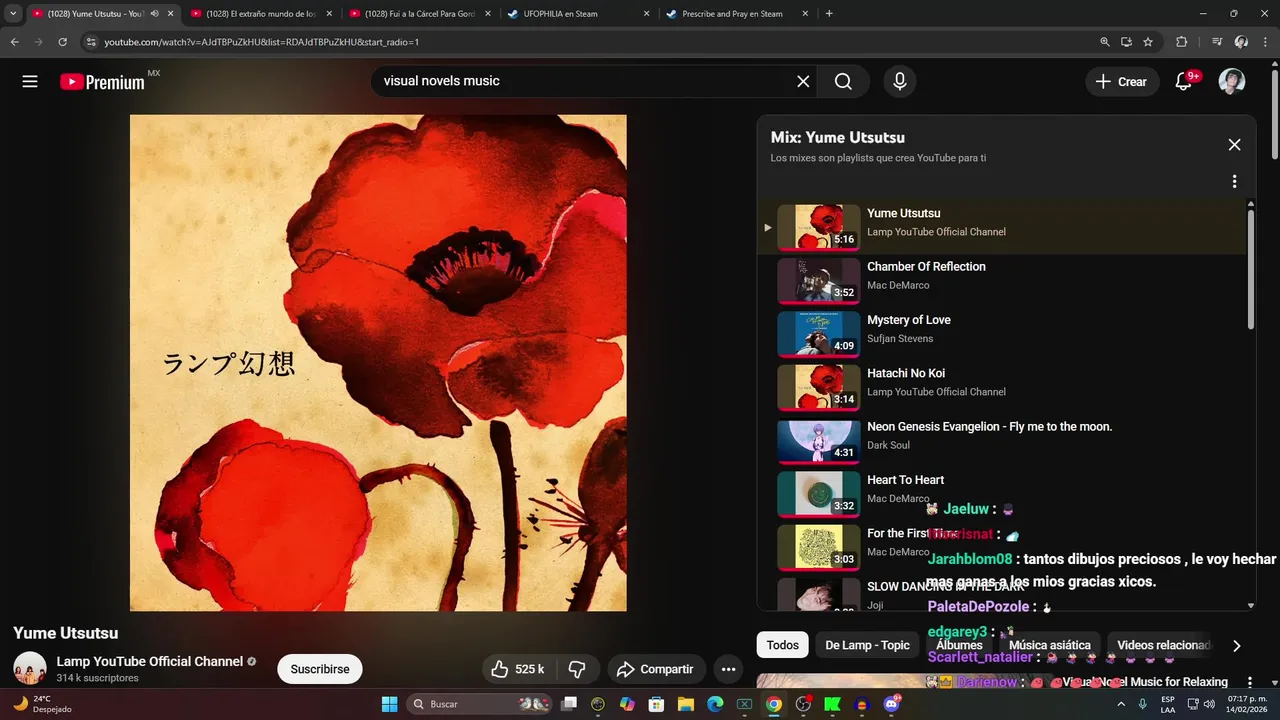This screenshot has height=720, width=1280.
Task: Open taskbar clock showing 07:17 p. m.
Action: point(1245,704)
